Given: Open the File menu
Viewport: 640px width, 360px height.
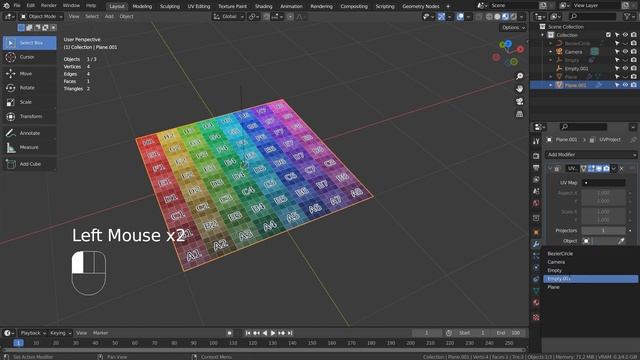Looking at the screenshot, I should coord(17,6).
